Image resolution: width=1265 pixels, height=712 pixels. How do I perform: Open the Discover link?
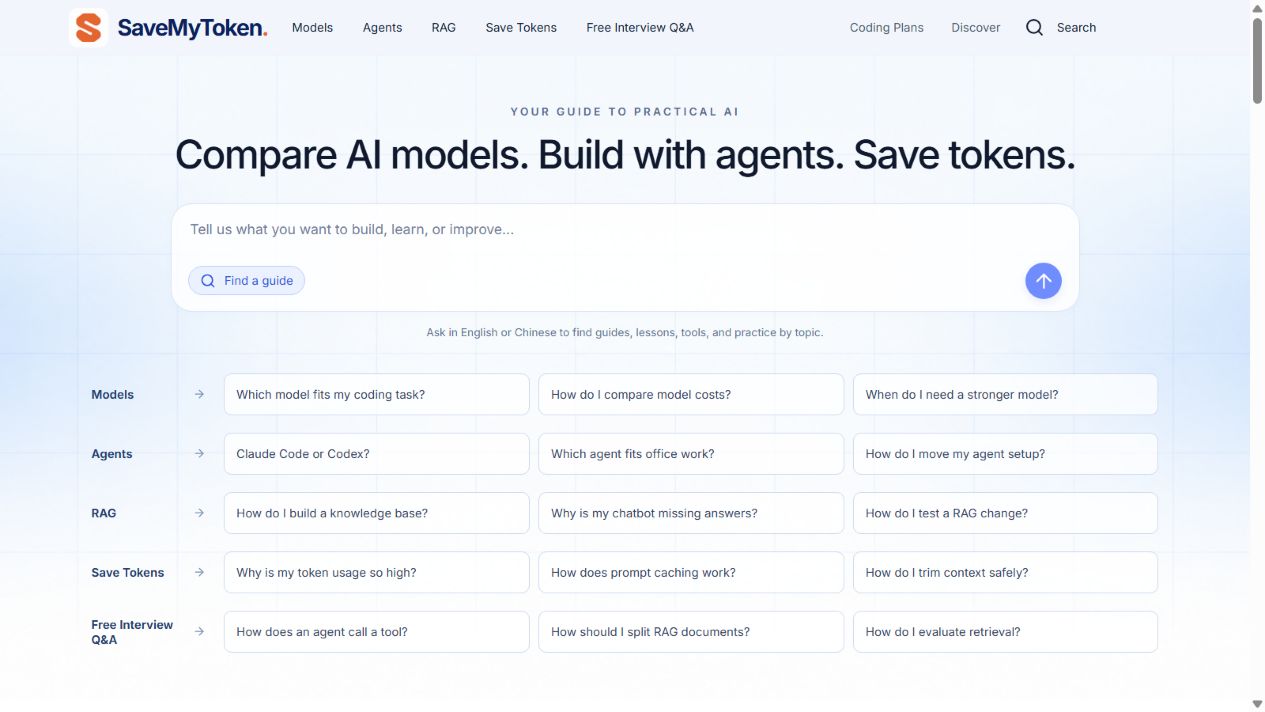[x=976, y=27]
